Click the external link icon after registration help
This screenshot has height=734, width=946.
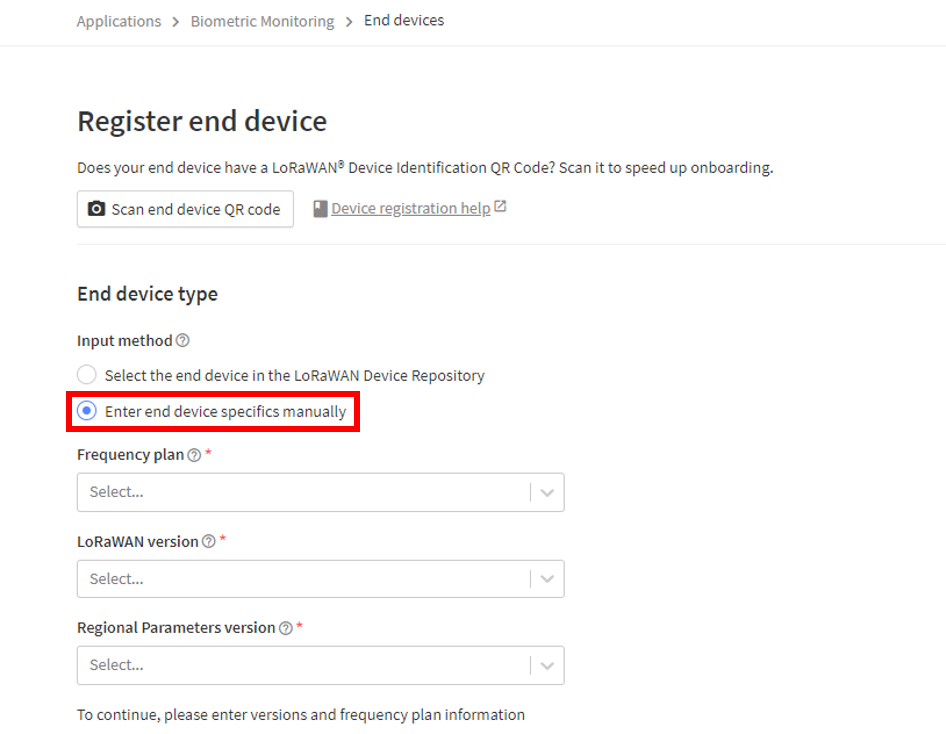click(500, 207)
